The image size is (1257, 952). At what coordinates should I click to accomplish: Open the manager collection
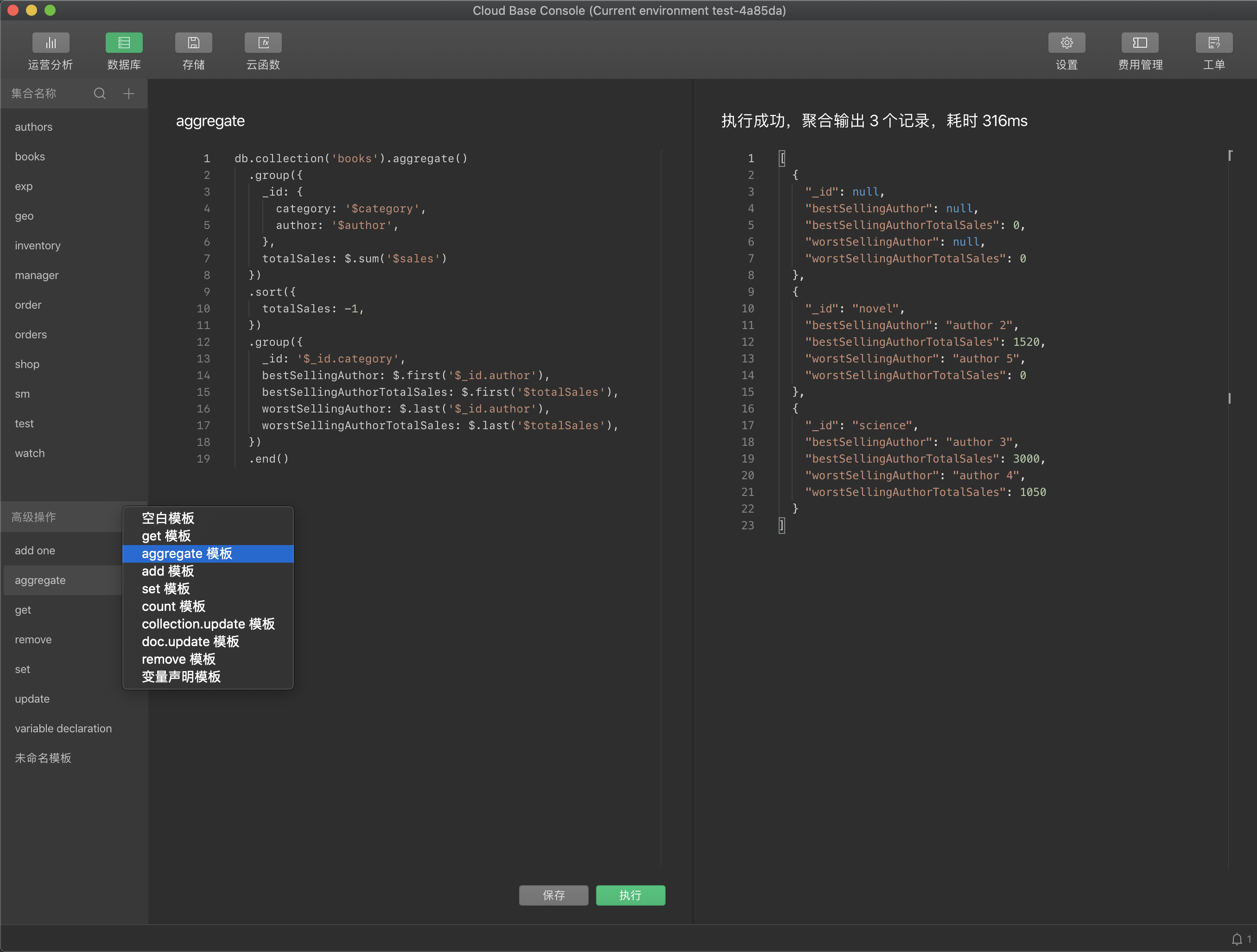coord(74,275)
